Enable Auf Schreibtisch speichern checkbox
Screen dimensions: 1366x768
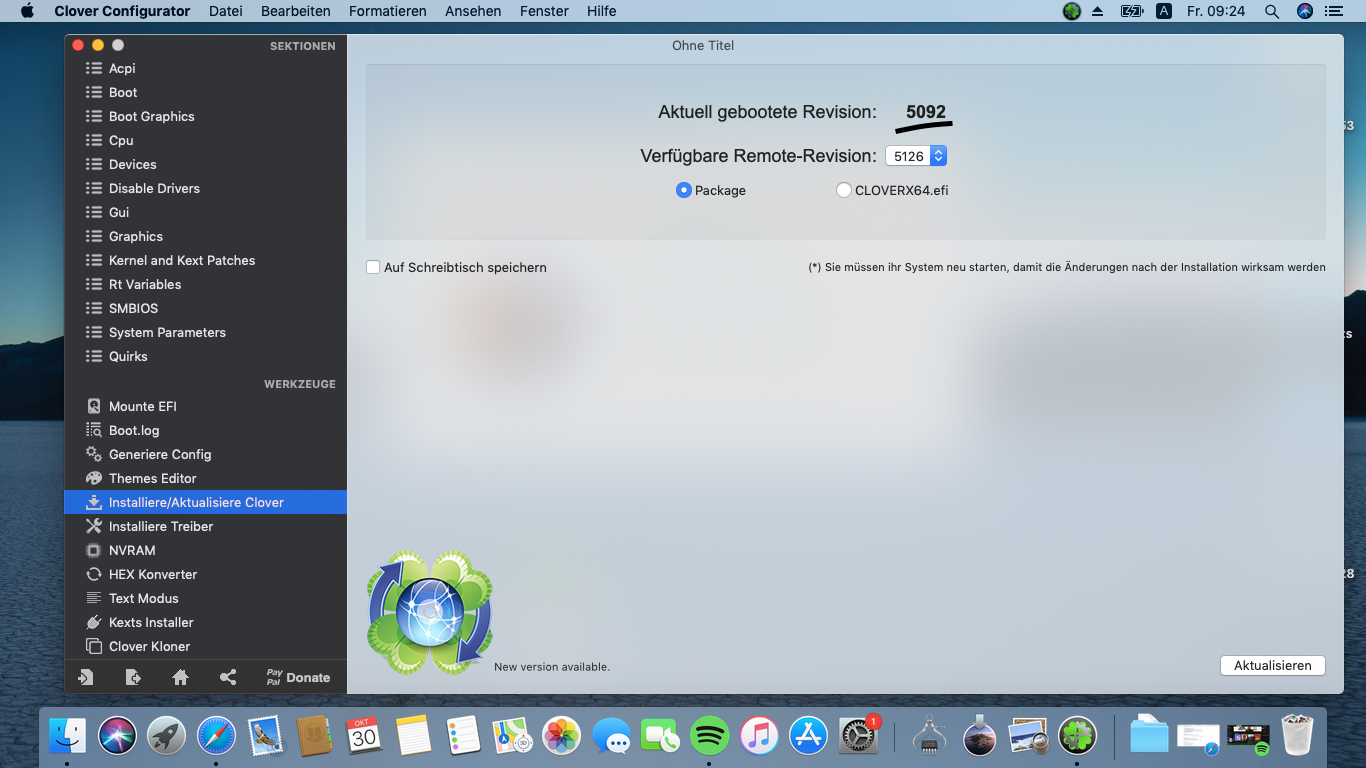(x=373, y=267)
